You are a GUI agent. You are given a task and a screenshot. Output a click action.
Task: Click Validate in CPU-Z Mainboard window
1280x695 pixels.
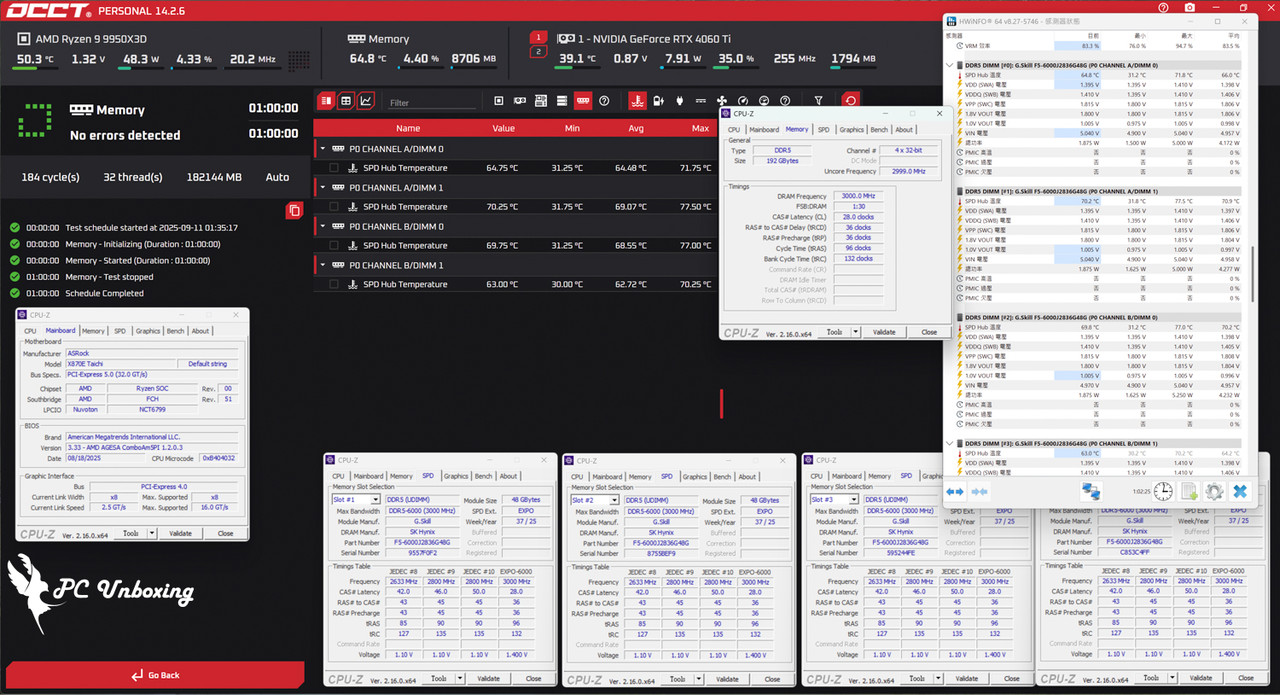[181, 533]
